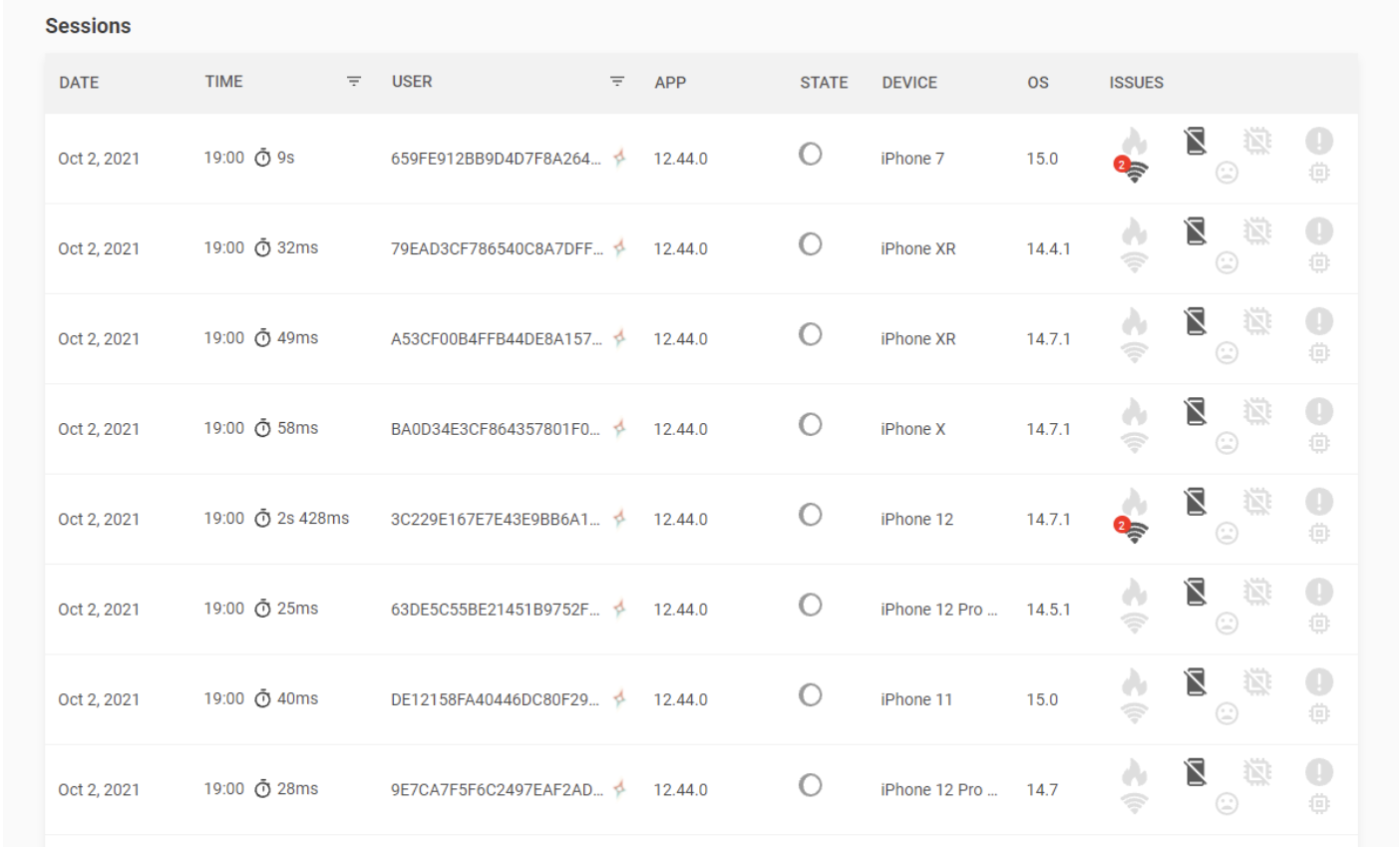Viewport: 1400px width, 854px height.
Task: Click the disabled-phone icon in the 28ms session row
Action: pyautogui.click(x=1196, y=772)
